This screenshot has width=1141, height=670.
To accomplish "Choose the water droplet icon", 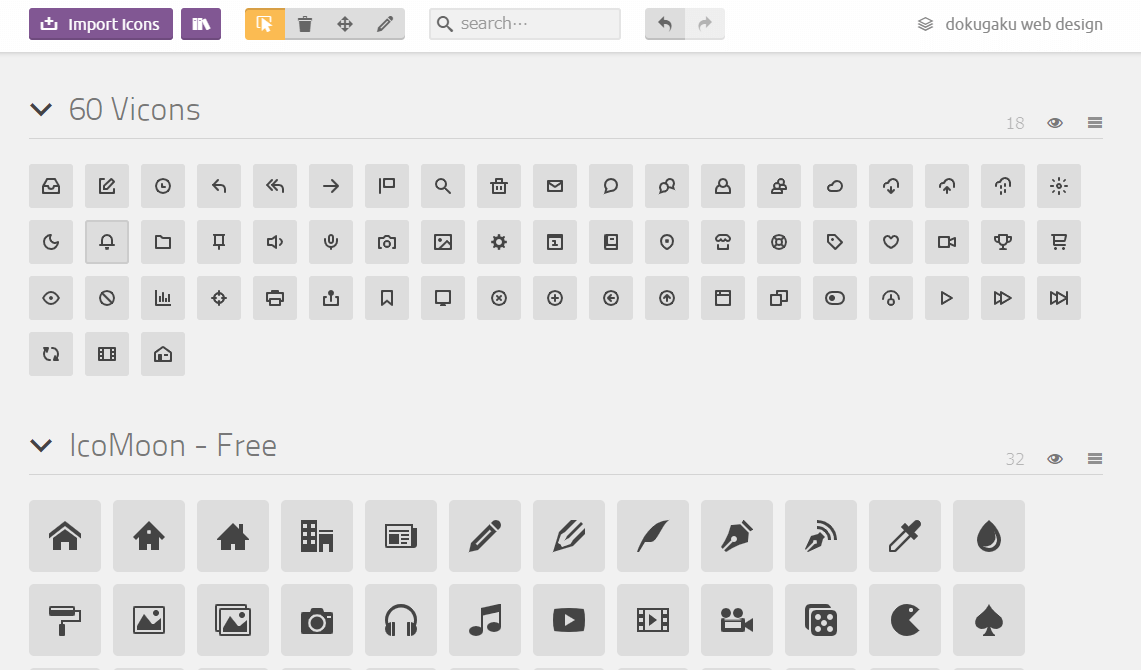I will (x=989, y=536).
